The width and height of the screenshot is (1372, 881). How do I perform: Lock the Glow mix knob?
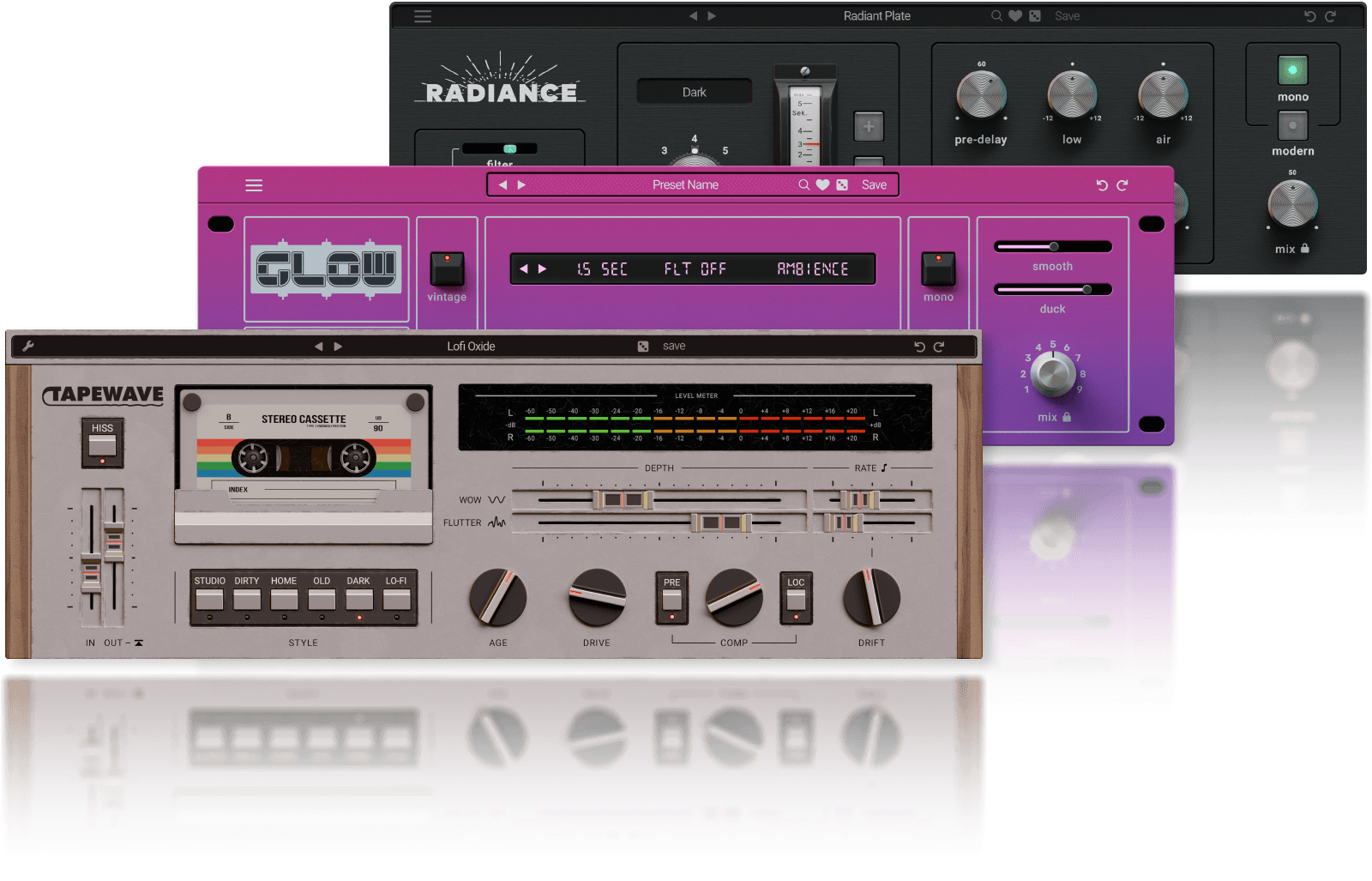[x=1067, y=418]
